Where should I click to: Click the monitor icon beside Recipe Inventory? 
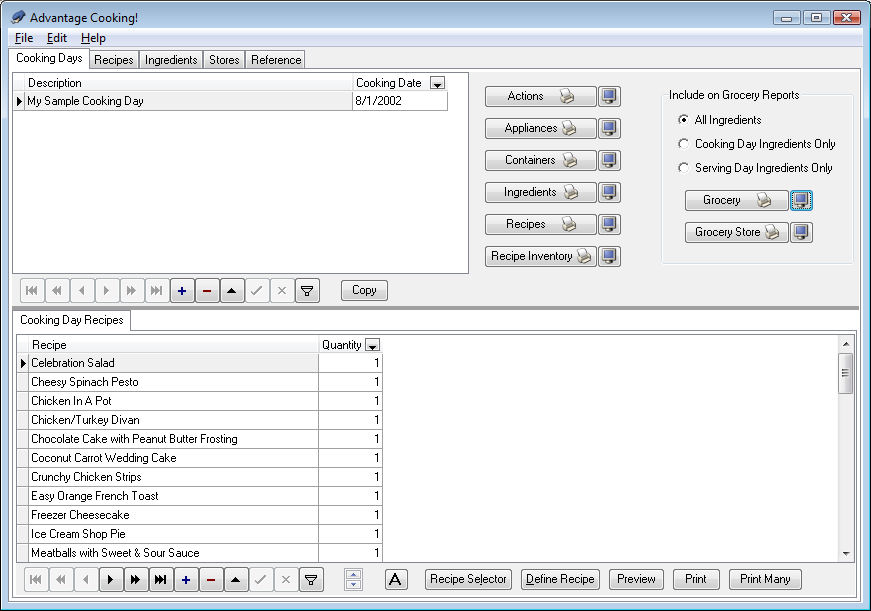609,257
